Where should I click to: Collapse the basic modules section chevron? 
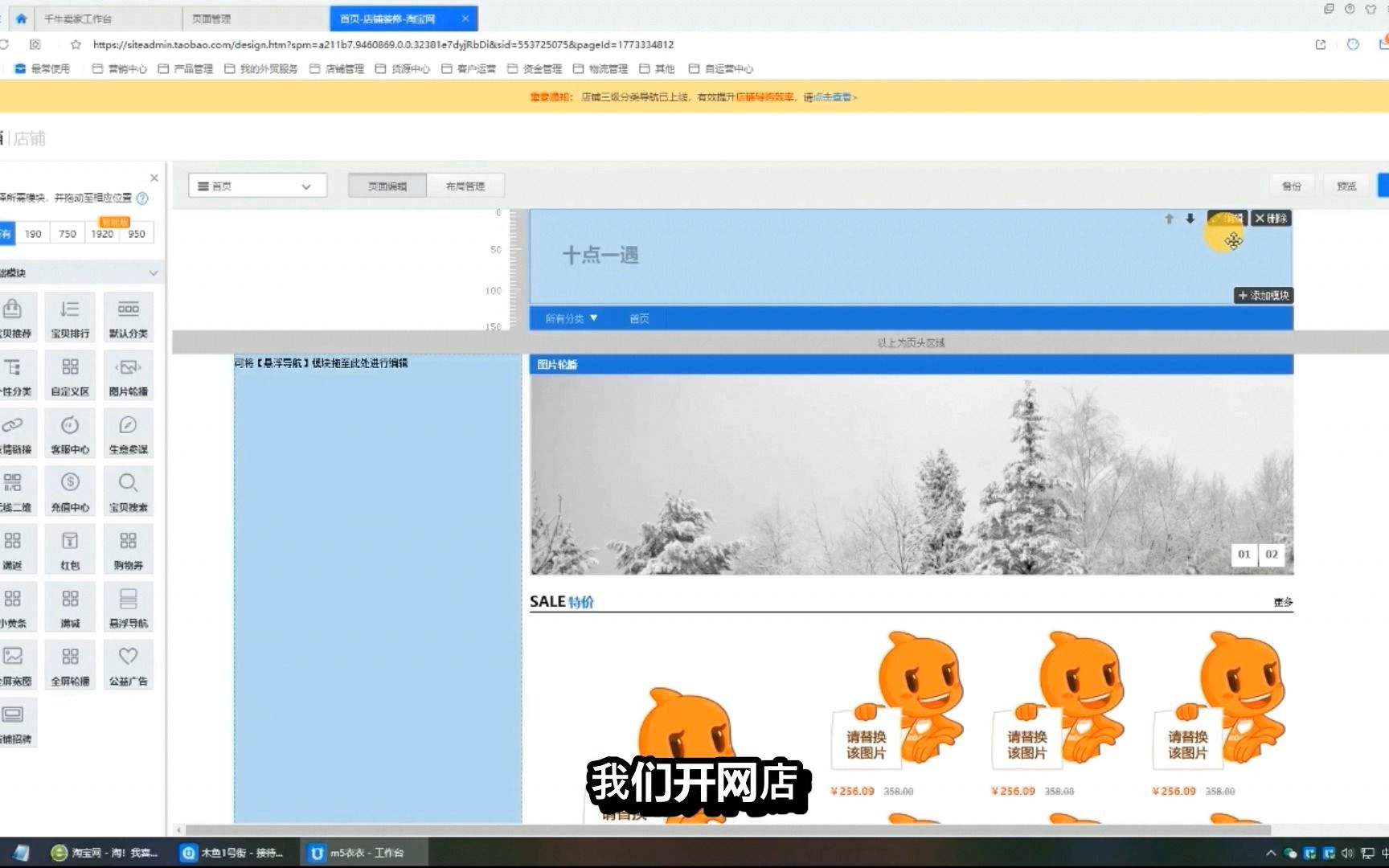pyautogui.click(x=154, y=273)
